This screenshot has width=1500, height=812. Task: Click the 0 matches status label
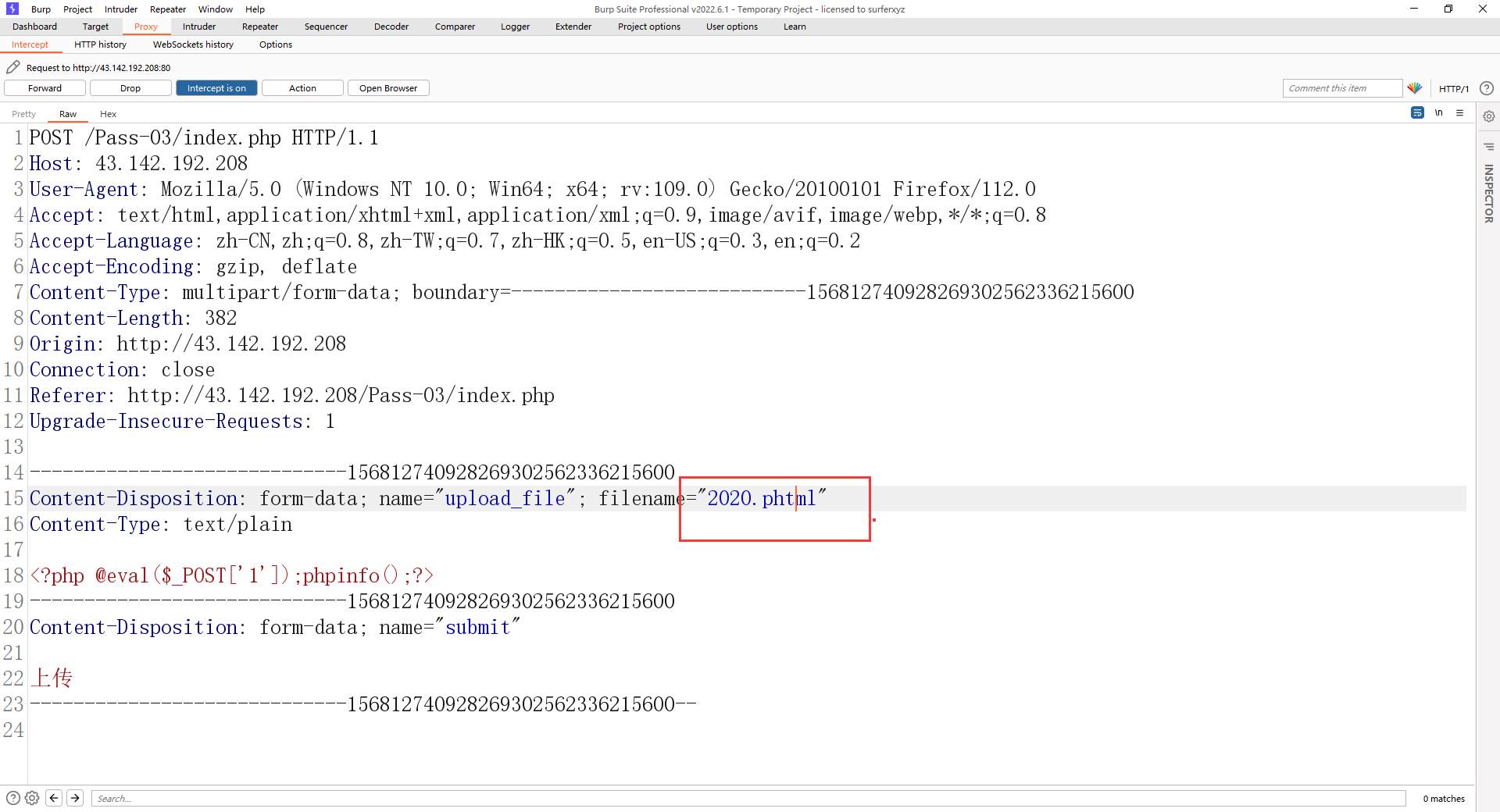[1444, 799]
